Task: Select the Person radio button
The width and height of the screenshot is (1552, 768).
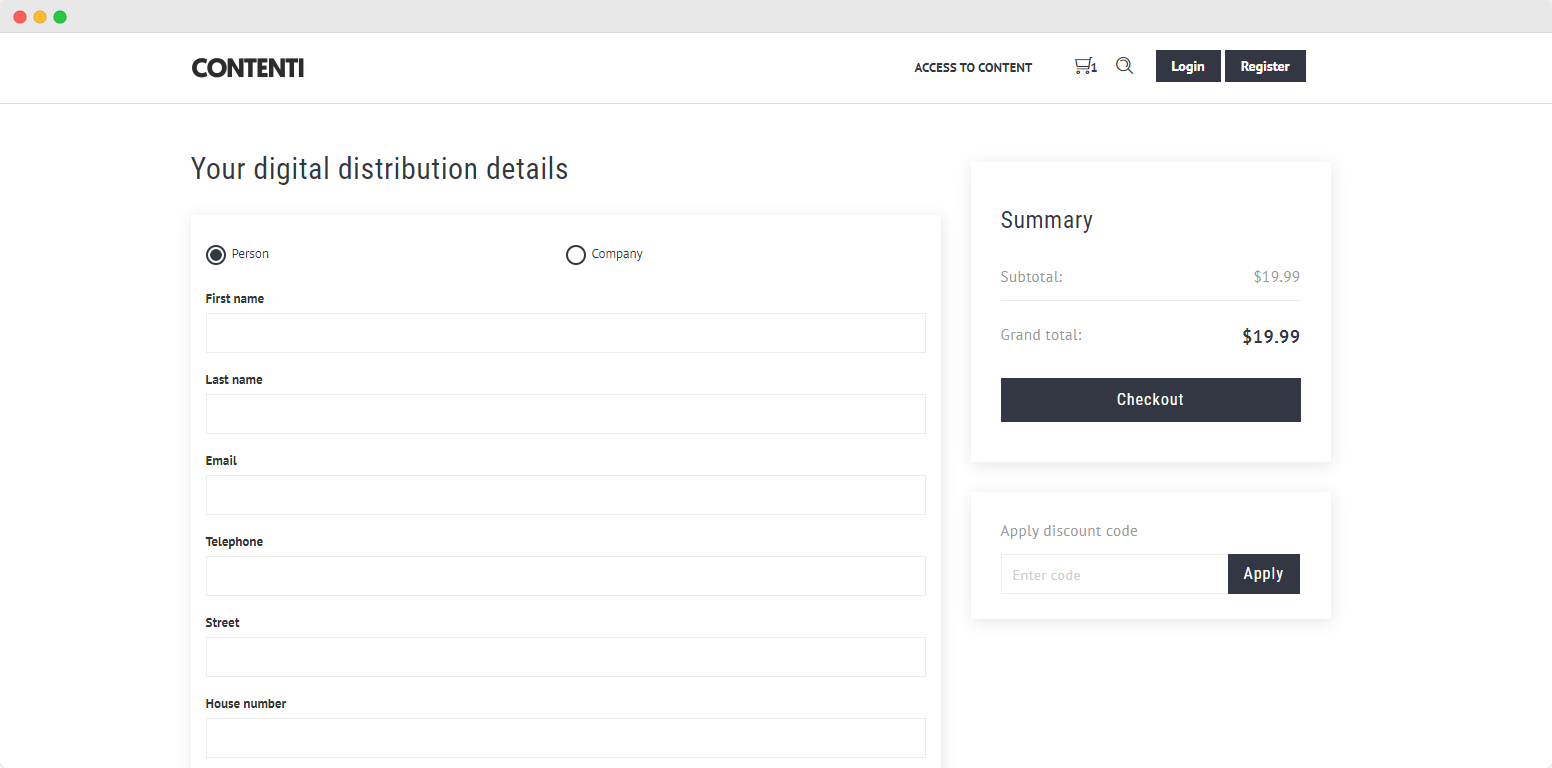Action: point(216,255)
